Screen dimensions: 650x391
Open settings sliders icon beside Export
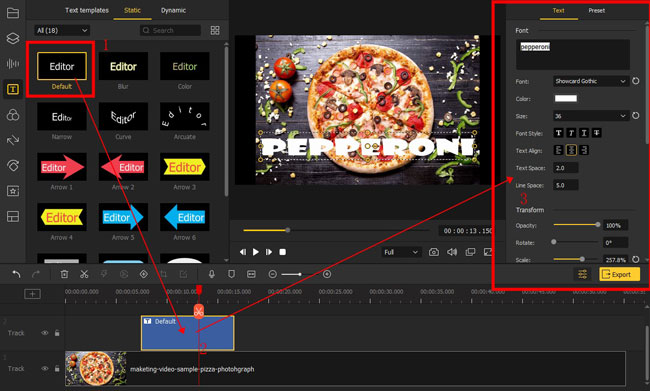[x=582, y=274]
